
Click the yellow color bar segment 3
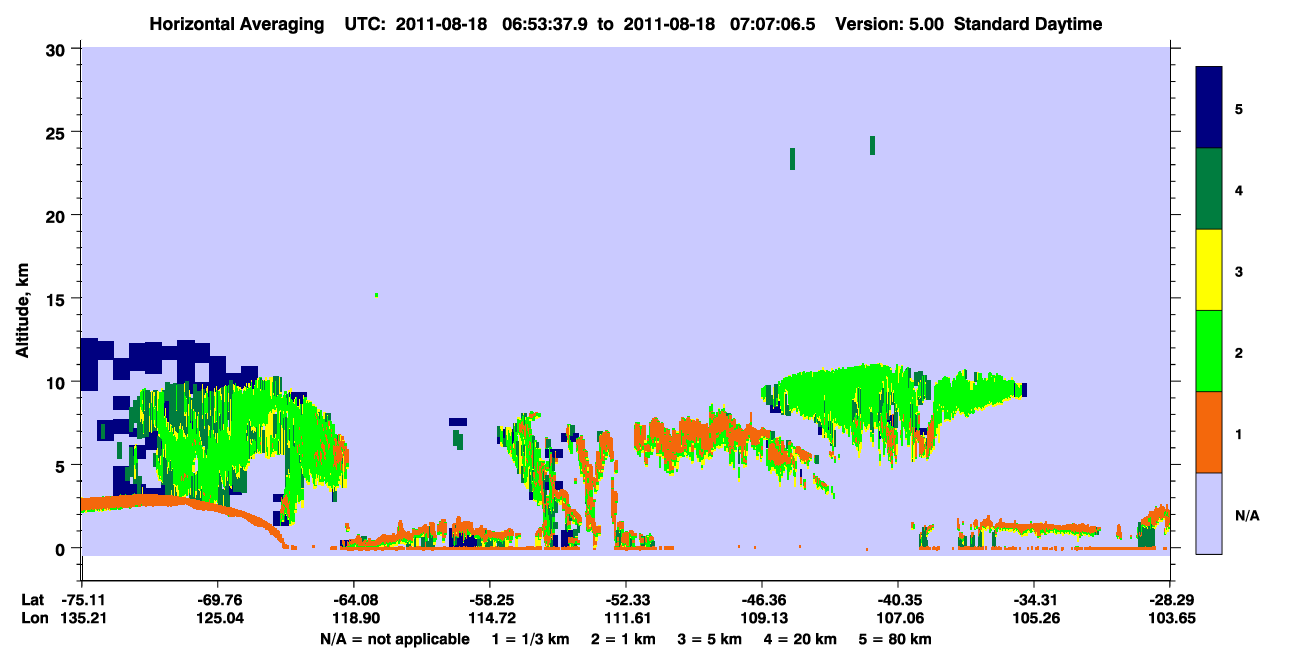click(1209, 270)
